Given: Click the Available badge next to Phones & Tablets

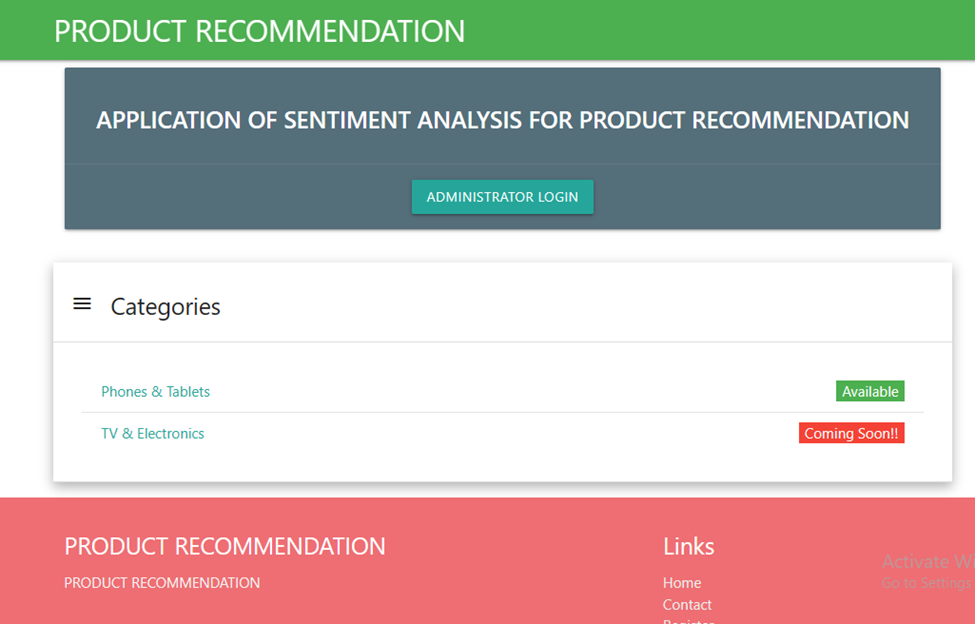Looking at the screenshot, I should coord(869,391).
